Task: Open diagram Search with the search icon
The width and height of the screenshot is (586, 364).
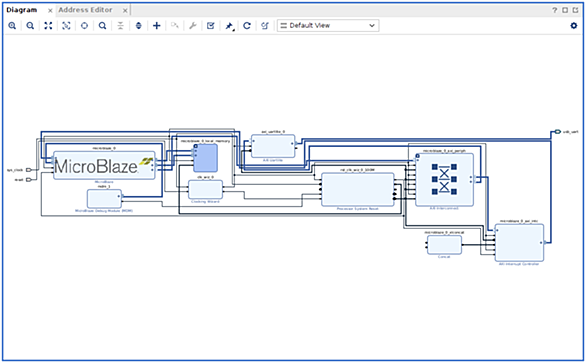Action: (102, 26)
